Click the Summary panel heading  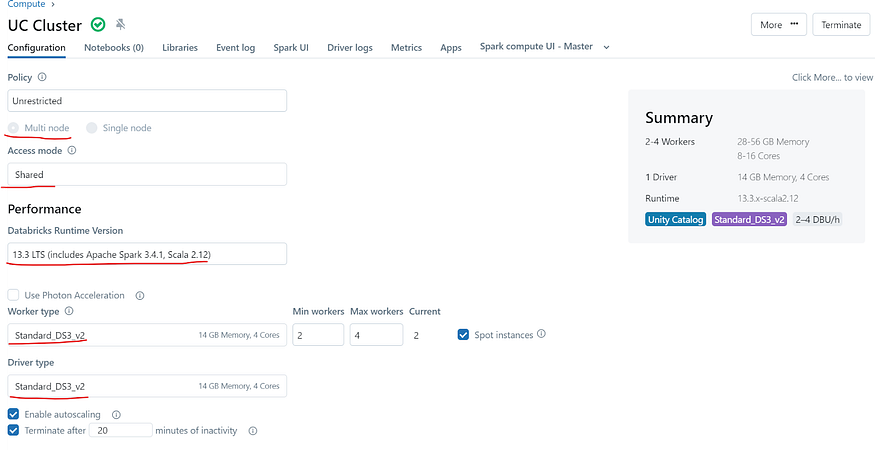(679, 118)
